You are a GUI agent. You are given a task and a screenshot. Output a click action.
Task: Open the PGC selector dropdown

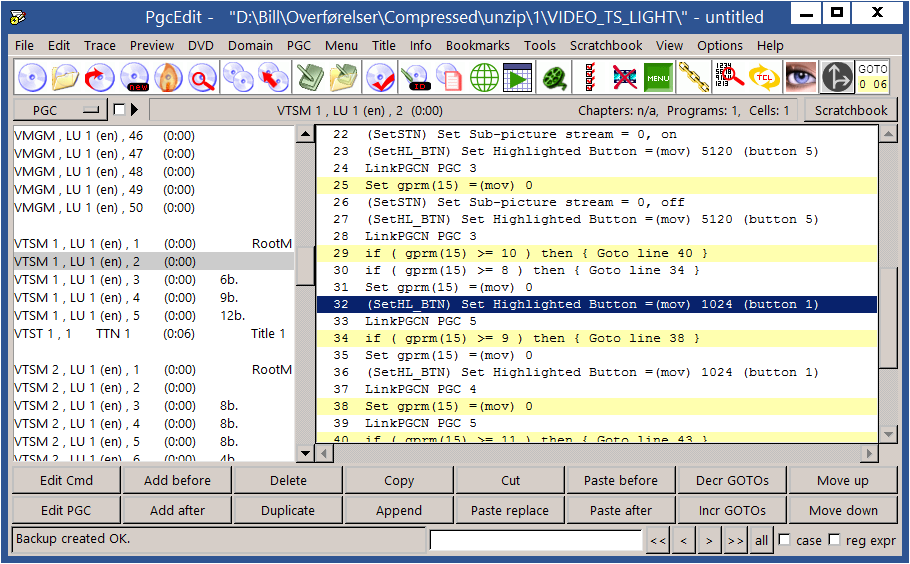pyautogui.click(x=59, y=110)
